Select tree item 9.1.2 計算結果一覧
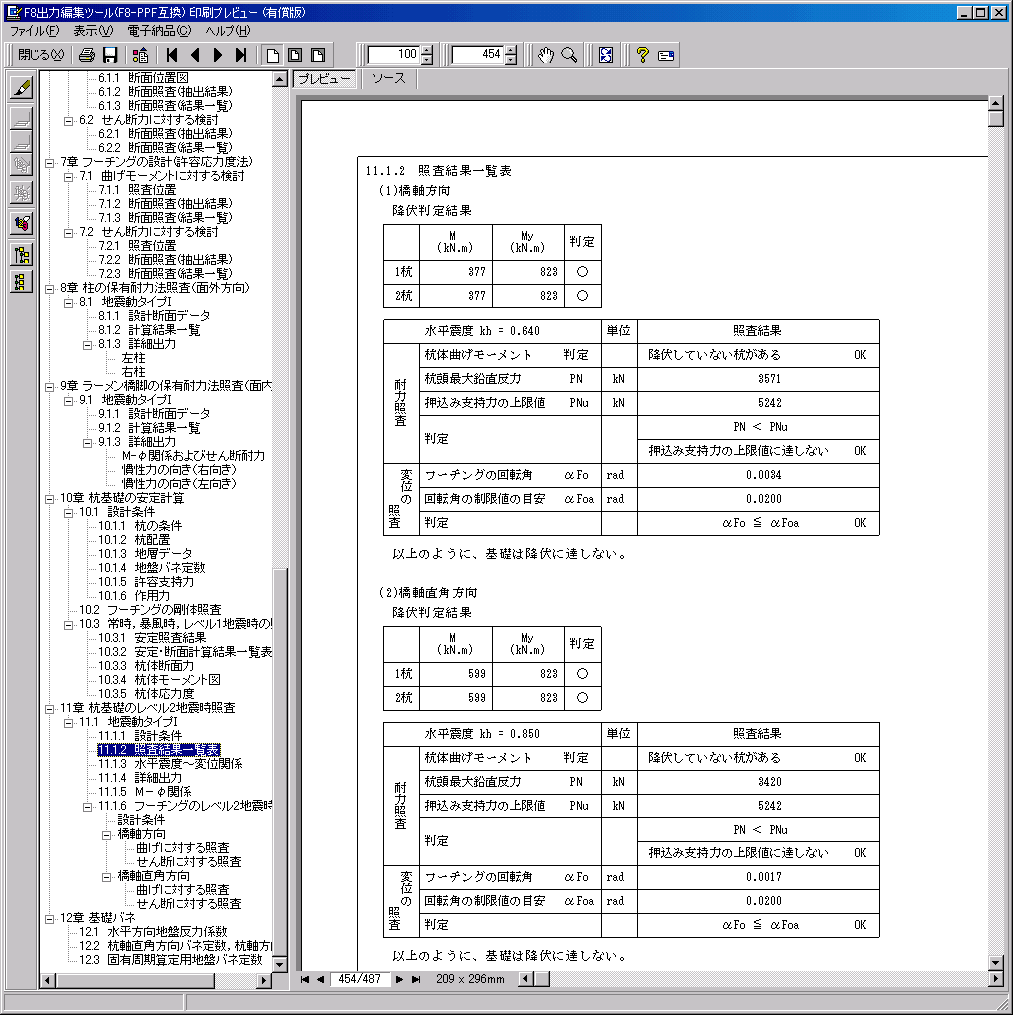1013x1015 pixels. [149, 428]
